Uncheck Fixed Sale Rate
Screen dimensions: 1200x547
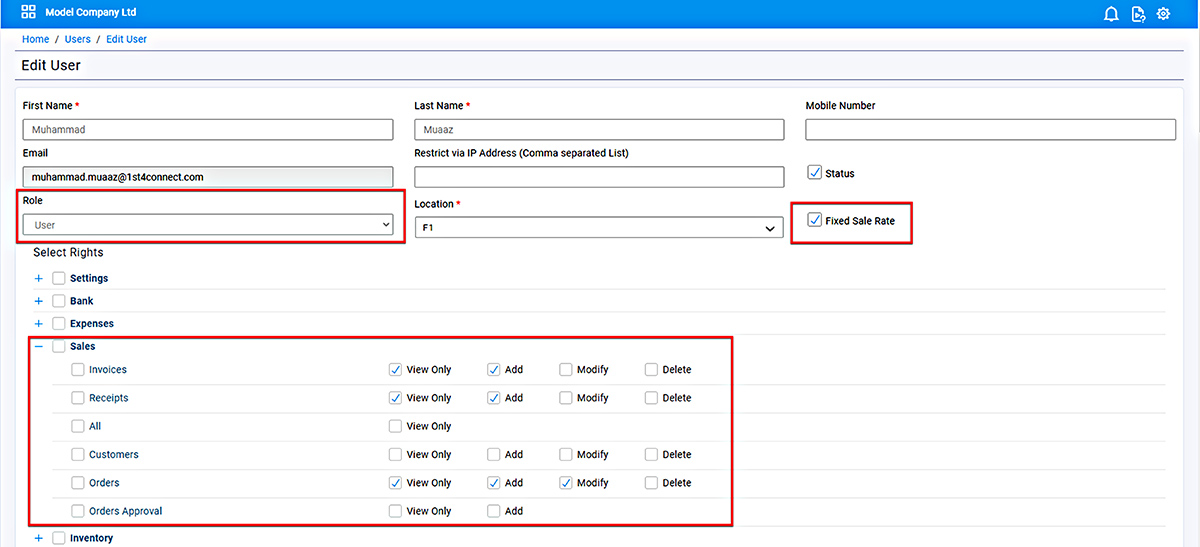[x=815, y=220]
